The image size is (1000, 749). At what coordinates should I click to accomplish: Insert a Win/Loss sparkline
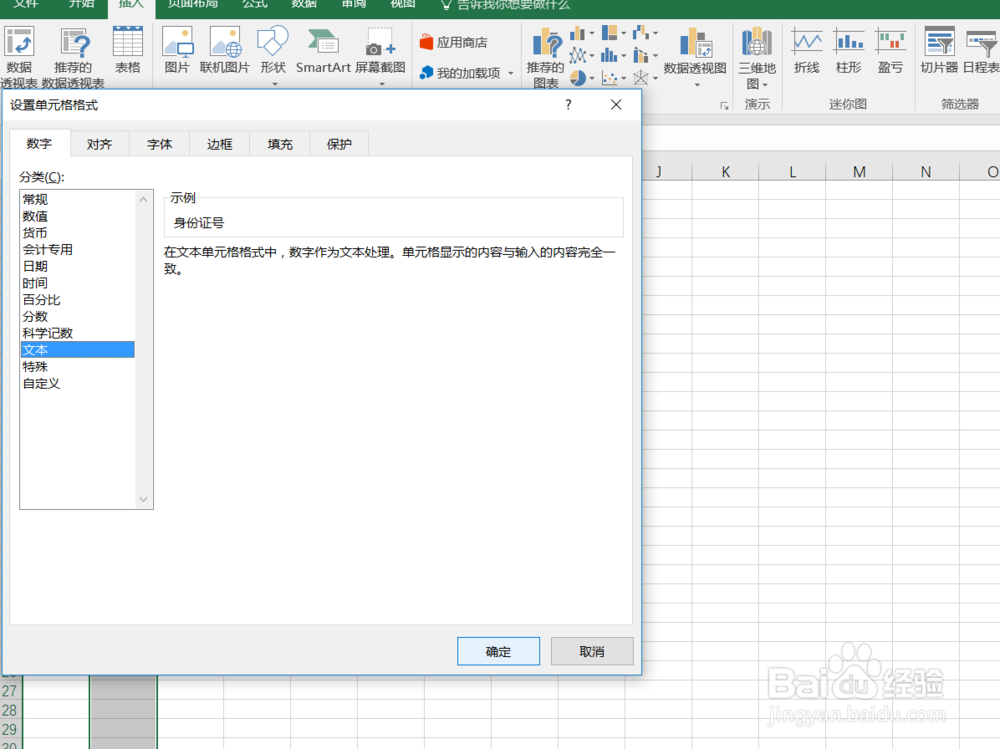click(x=890, y=50)
